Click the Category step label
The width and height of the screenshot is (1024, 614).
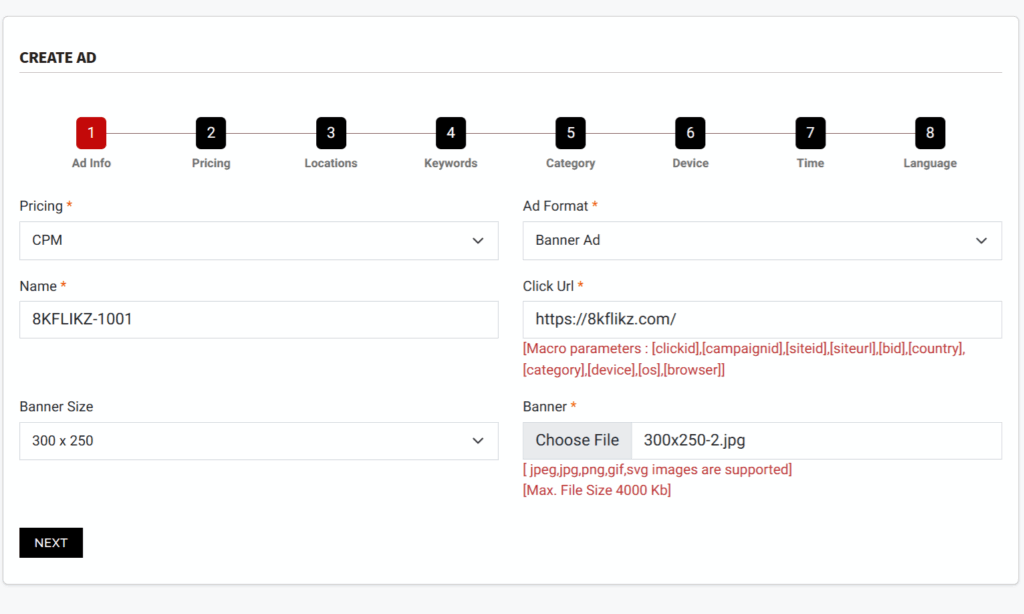point(570,163)
